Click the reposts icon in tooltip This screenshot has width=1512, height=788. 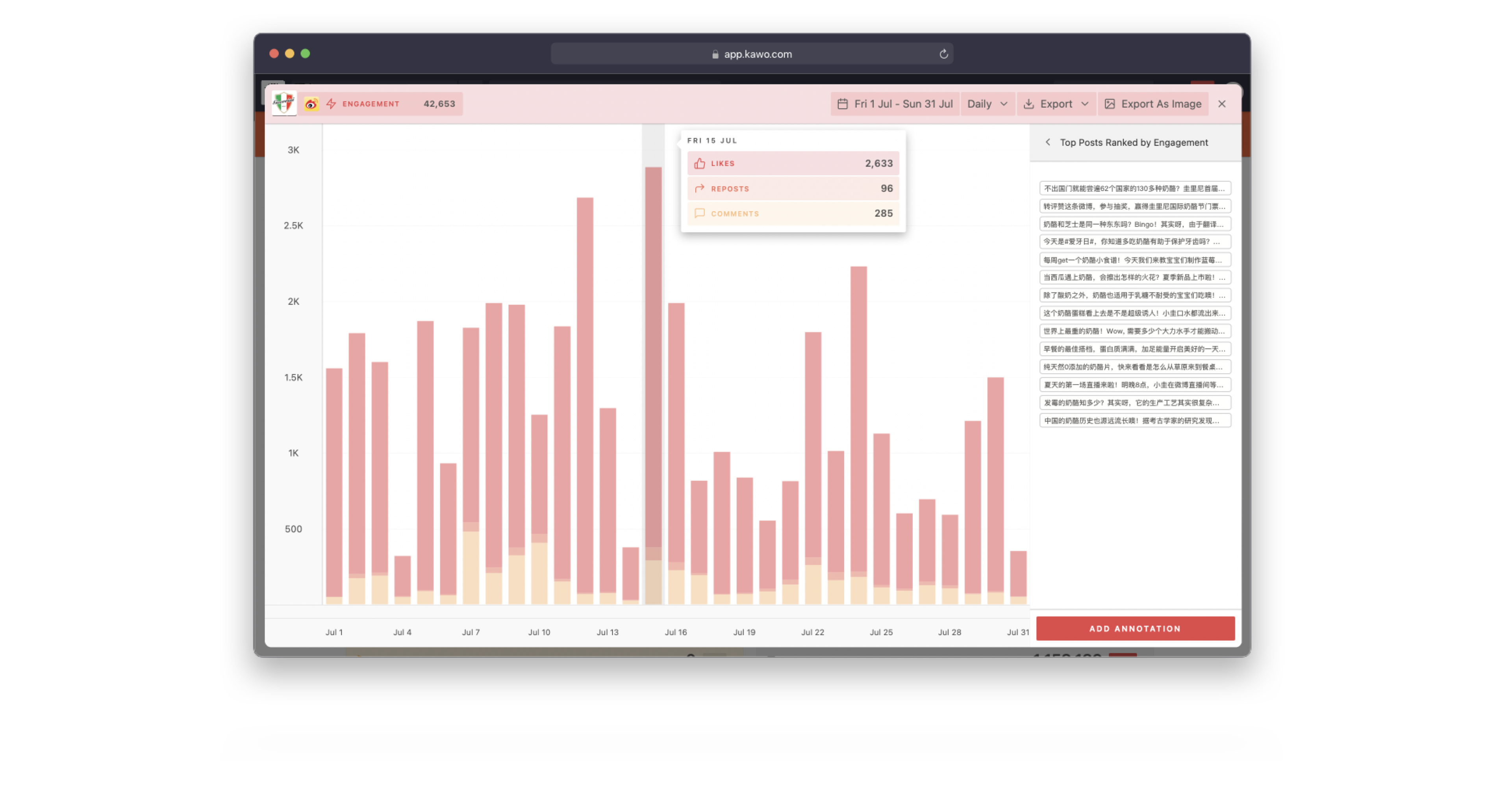tap(700, 188)
